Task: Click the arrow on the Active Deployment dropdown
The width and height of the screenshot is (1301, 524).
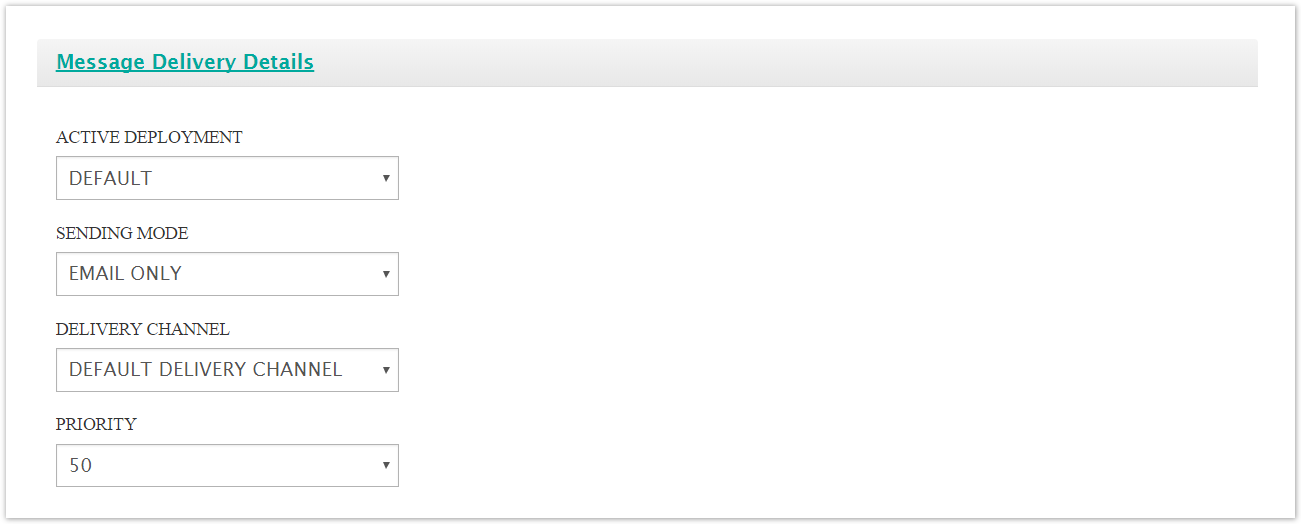Action: 386,178
